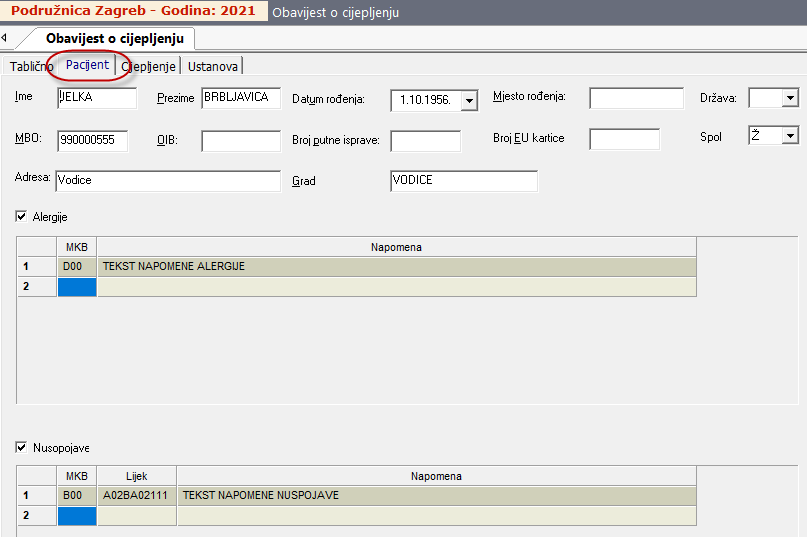Image resolution: width=807 pixels, height=537 pixels.
Task: Click the A02BA02111 Lijek cell
Action: 137,496
